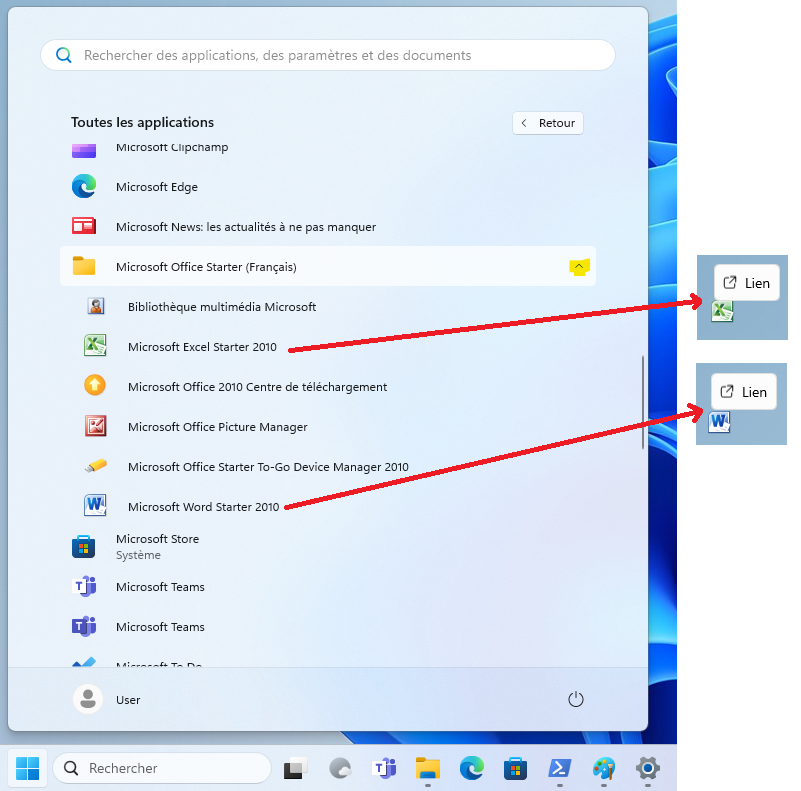Image resolution: width=801 pixels, height=791 pixels.
Task: Open Paint from the taskbar
Action: pyautogui.click(x=604, y=768)
